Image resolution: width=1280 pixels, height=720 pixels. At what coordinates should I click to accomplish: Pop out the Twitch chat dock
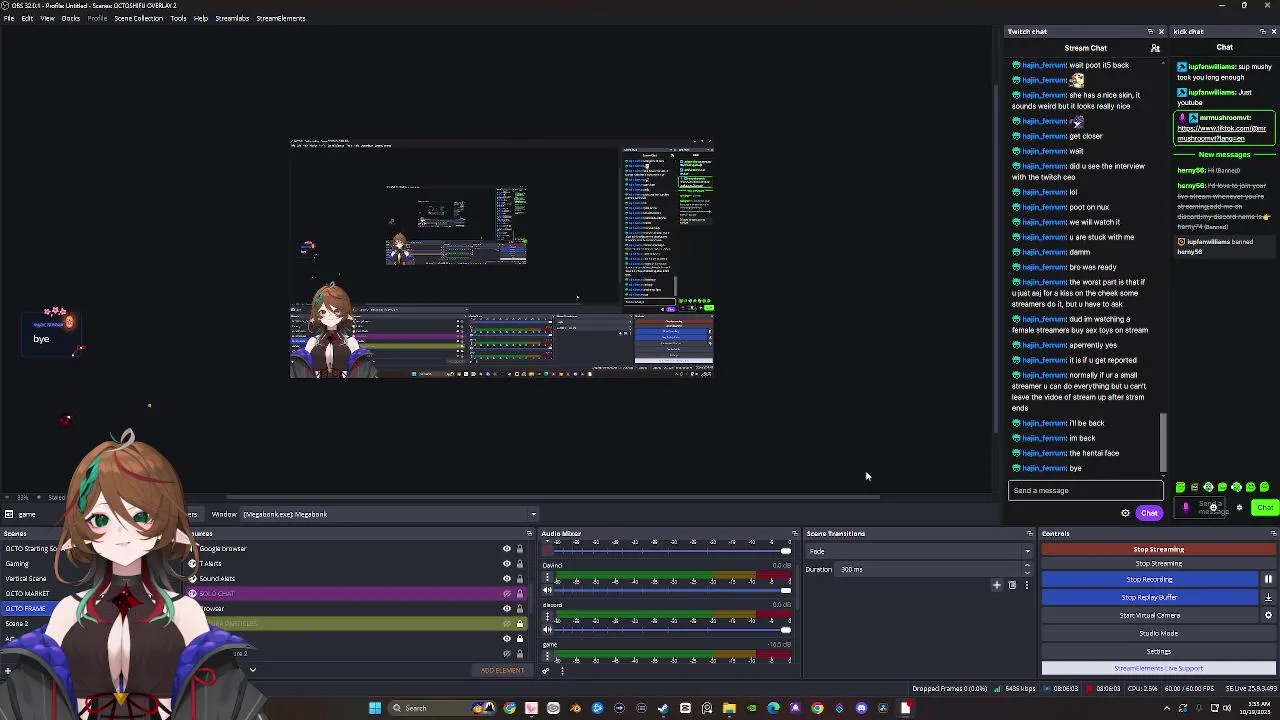1150,31
